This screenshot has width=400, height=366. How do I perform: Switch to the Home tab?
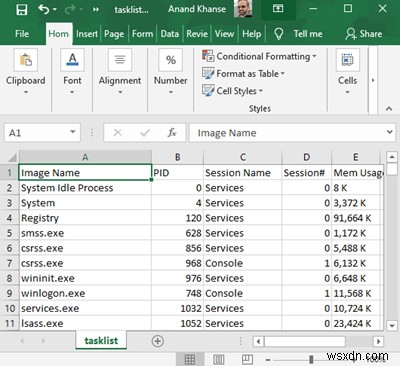[x=59, y=34]
